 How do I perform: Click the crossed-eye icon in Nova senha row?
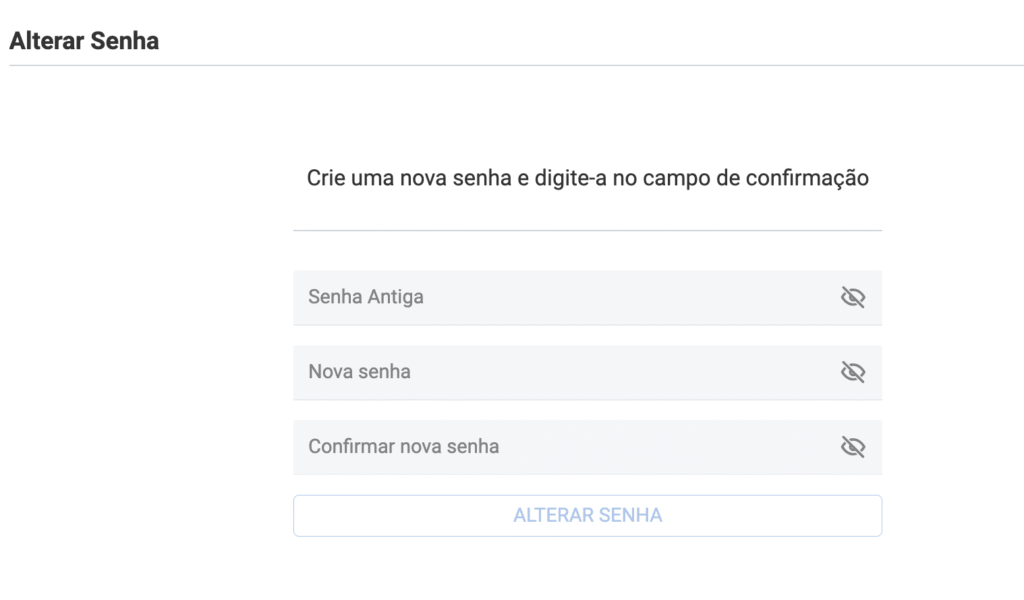click(852, 372)
